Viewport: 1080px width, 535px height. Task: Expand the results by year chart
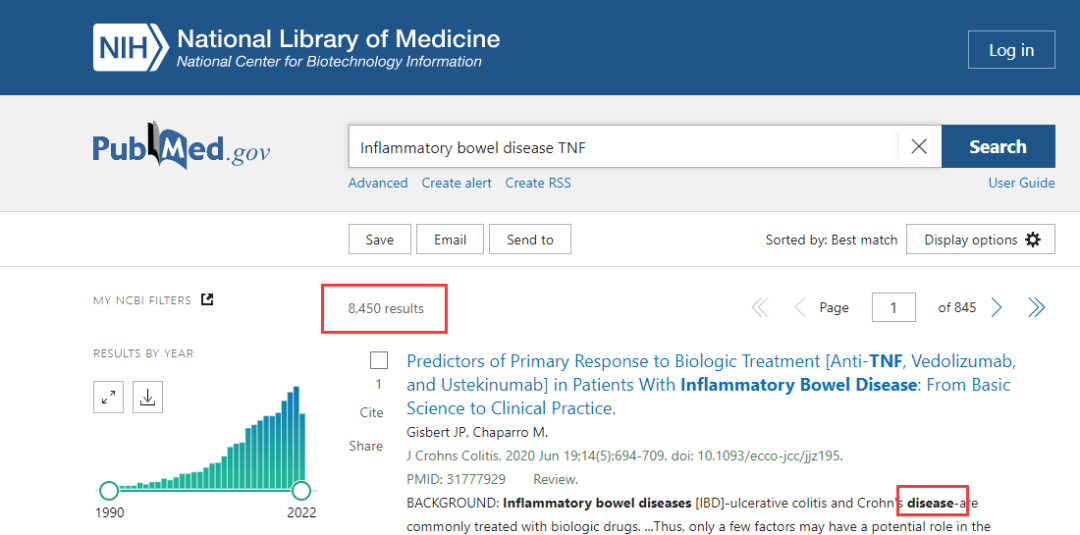coord(108,397)
